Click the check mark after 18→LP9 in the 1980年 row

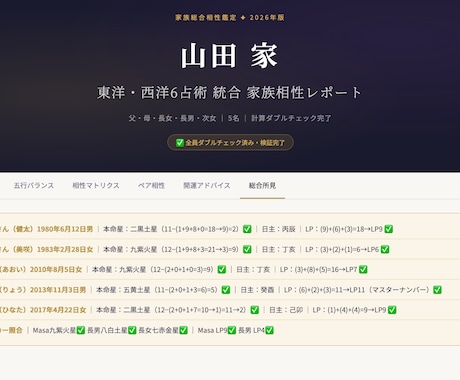pyautogui.click(x=388, y=229)
